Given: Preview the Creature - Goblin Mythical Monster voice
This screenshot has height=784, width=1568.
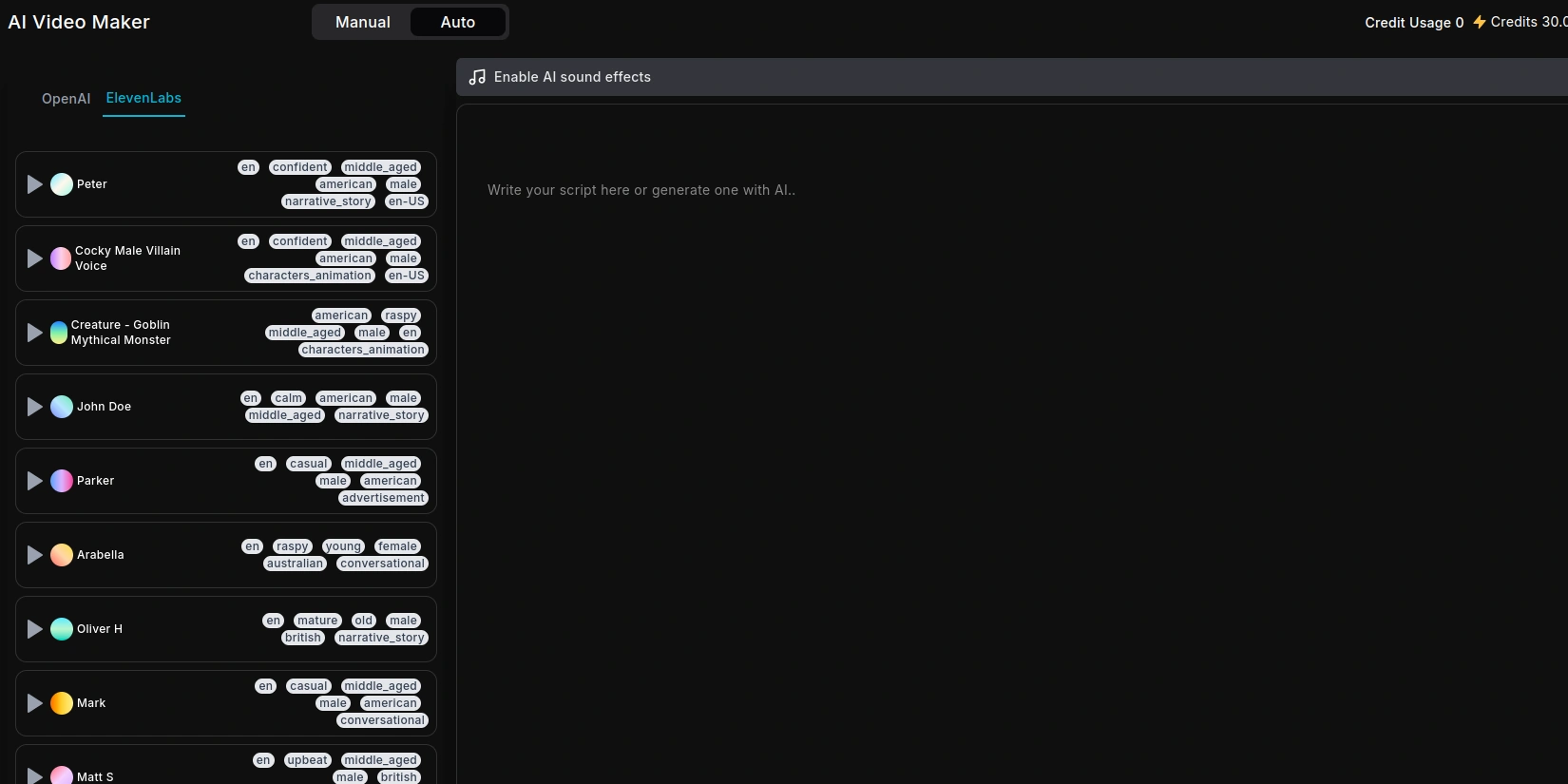Looking at the screenshot, I should 35,333.
